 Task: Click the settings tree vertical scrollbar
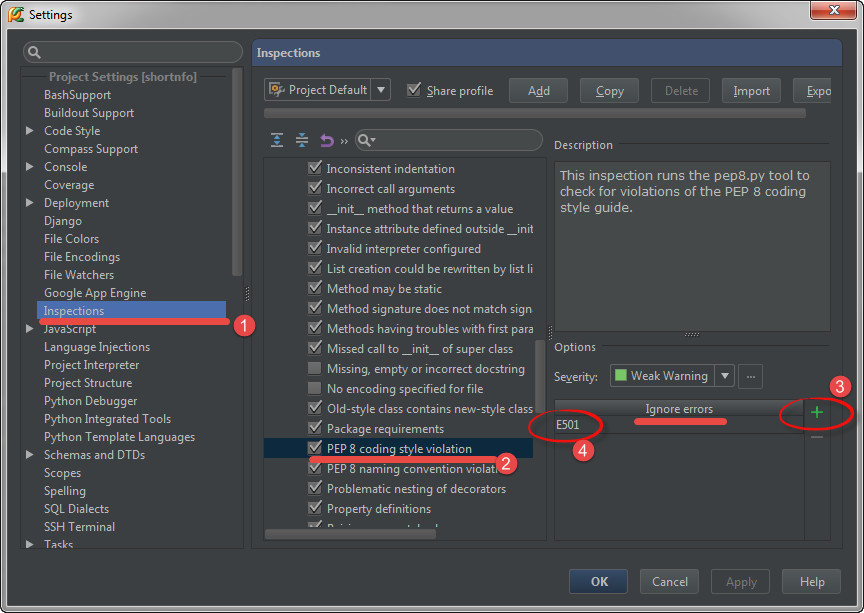237,171
